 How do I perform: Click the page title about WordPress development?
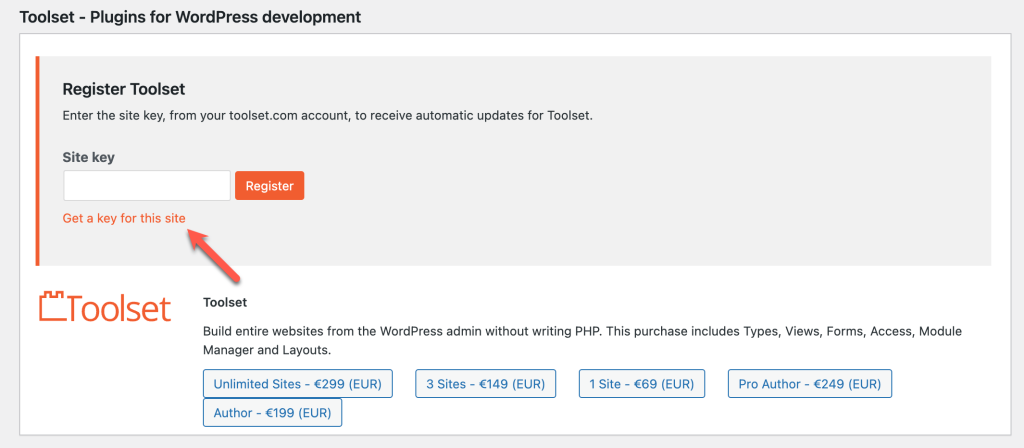point(190,16)
